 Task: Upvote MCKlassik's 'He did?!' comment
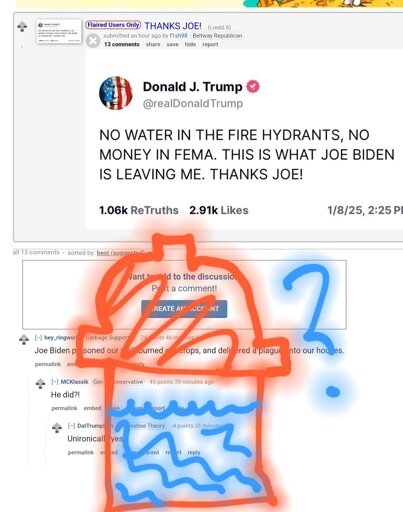[x=40, y=383]
